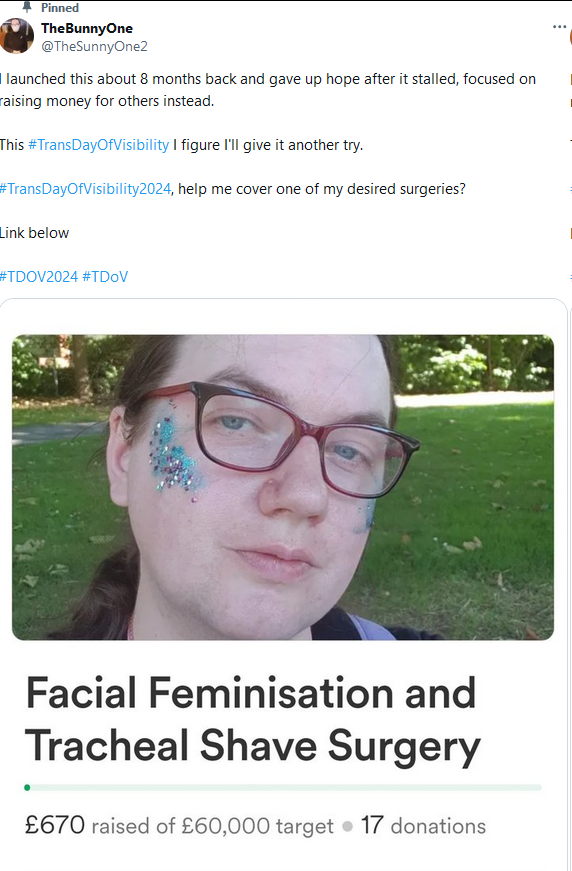The image size is (572, 871).
Task: Click the 17 donations count
Action: pos(423,825)
